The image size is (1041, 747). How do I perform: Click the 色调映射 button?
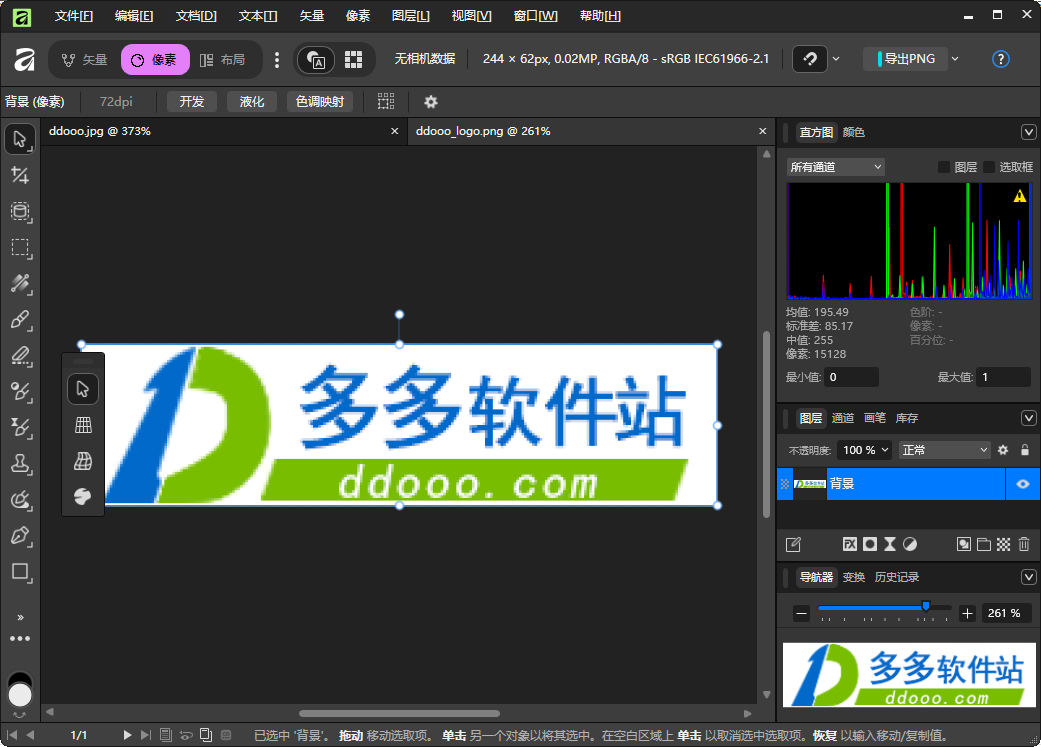click(x=320, y=102)
